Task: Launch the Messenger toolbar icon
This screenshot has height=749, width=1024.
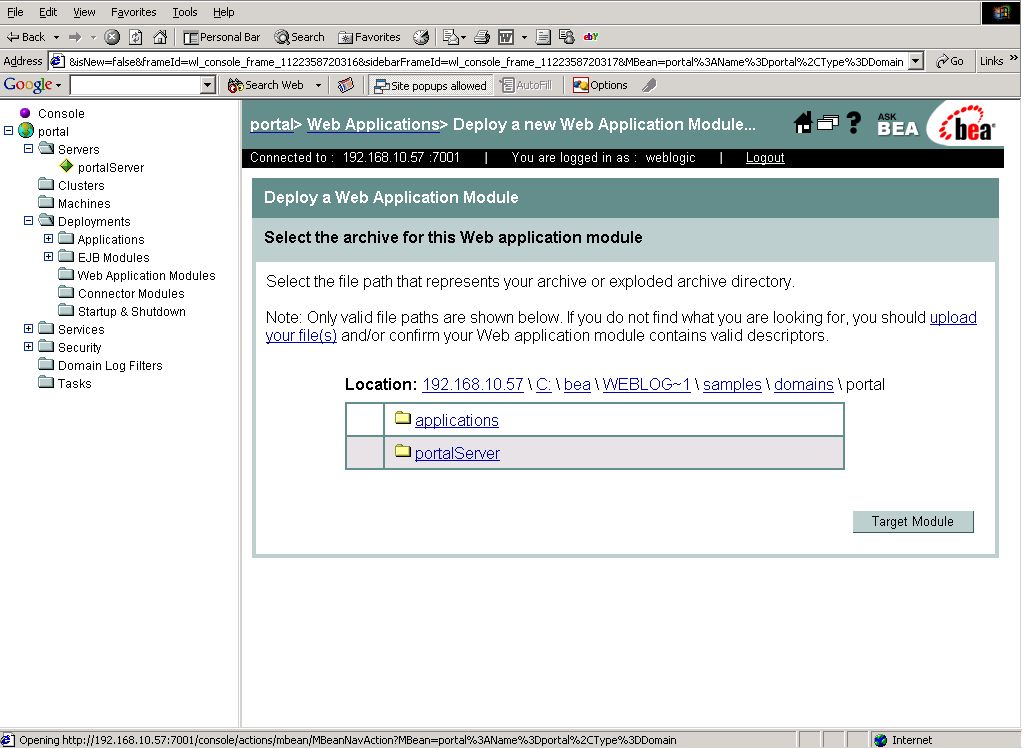Action: pos(567,37)
